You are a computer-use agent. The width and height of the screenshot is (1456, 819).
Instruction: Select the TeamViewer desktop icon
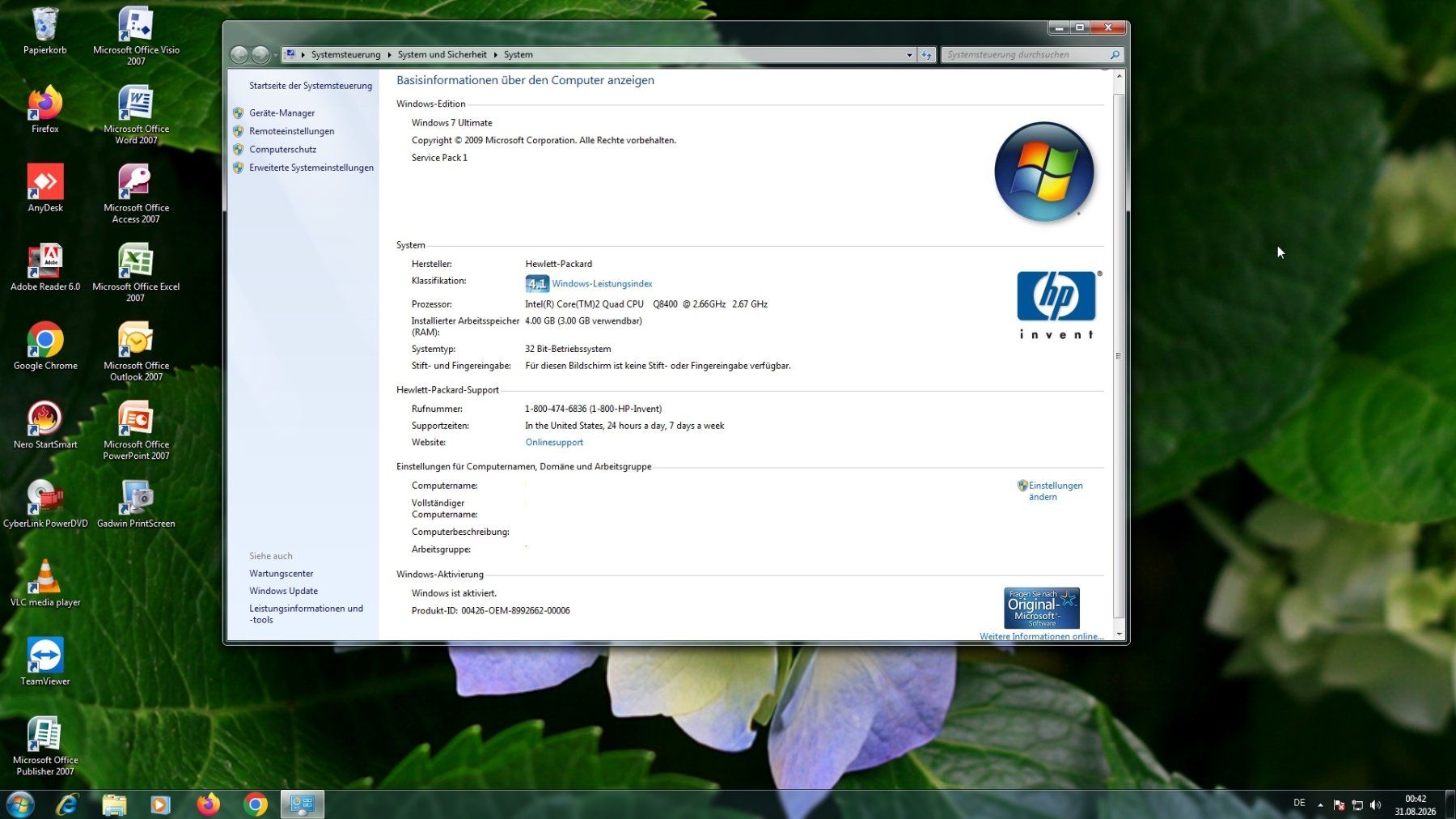(x=44, y=661)
